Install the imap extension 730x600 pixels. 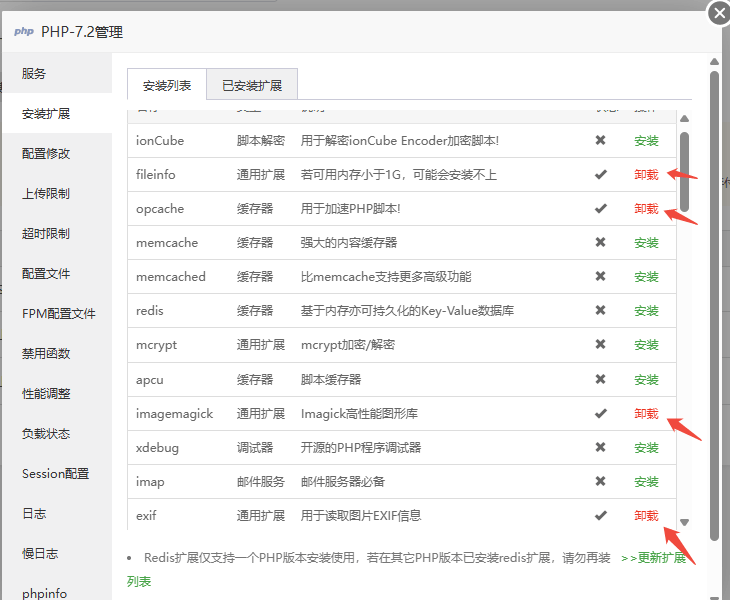click(x=646, y=481)
